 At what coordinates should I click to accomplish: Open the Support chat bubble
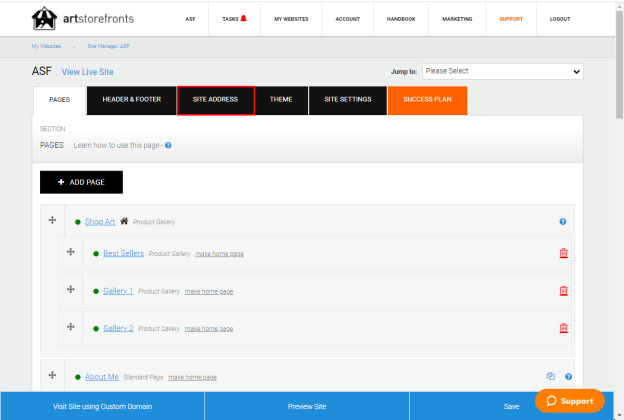pyautogui.click(x=569, y=401)
